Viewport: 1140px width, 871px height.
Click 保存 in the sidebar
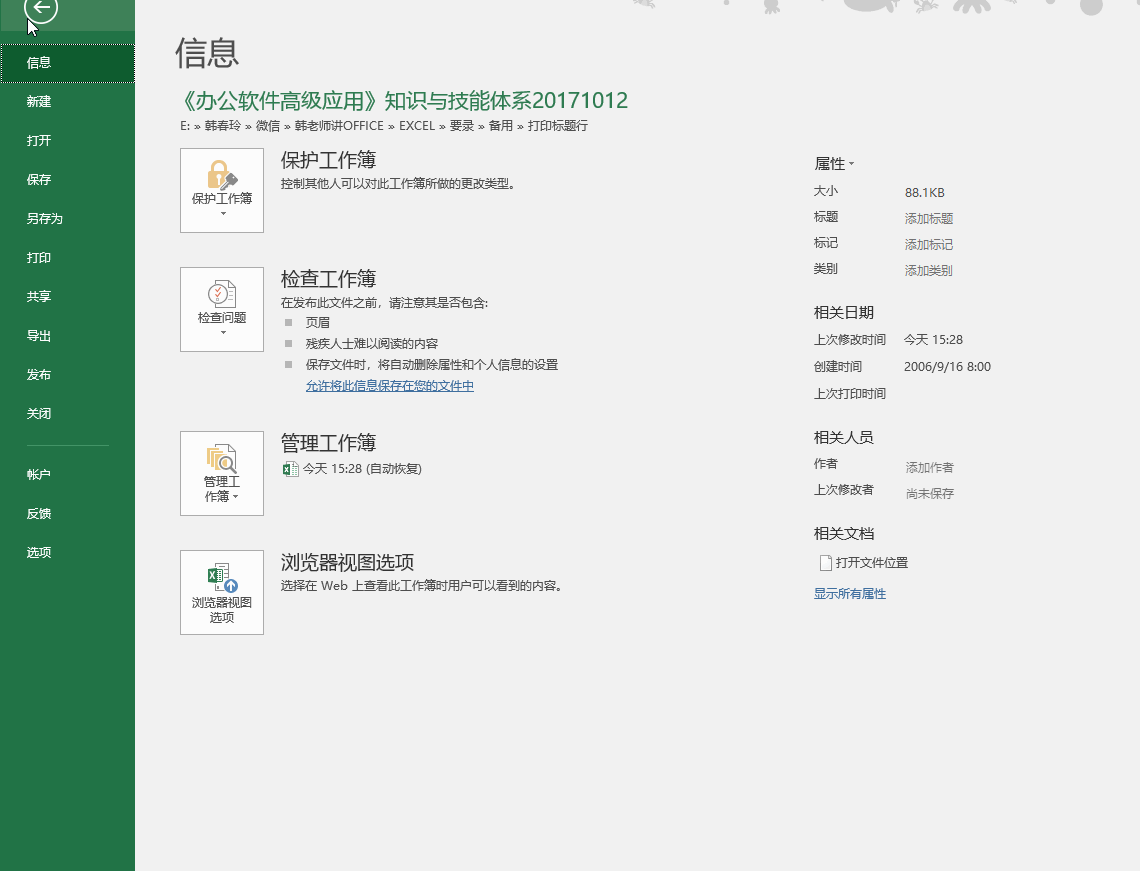pyautogui.click(x=68, y=180)
